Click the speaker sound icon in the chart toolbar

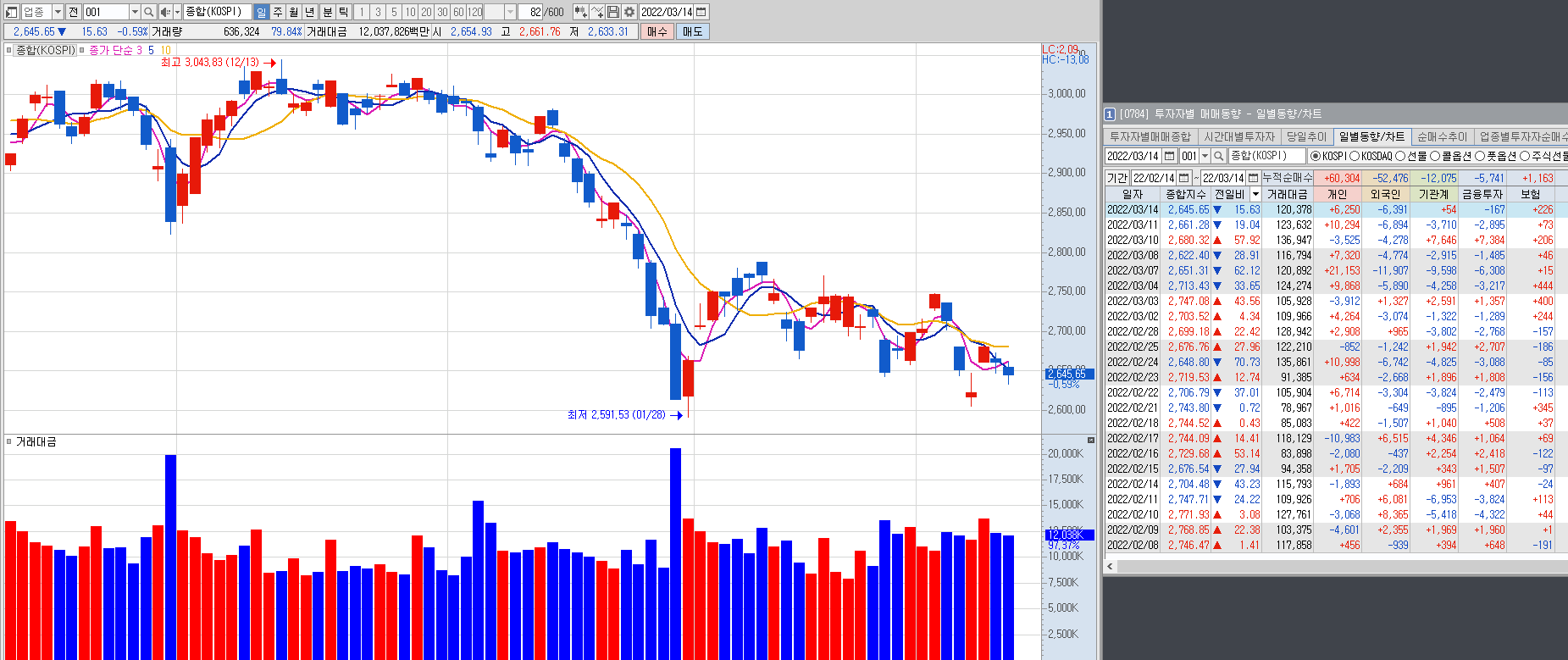click(165, 12)
